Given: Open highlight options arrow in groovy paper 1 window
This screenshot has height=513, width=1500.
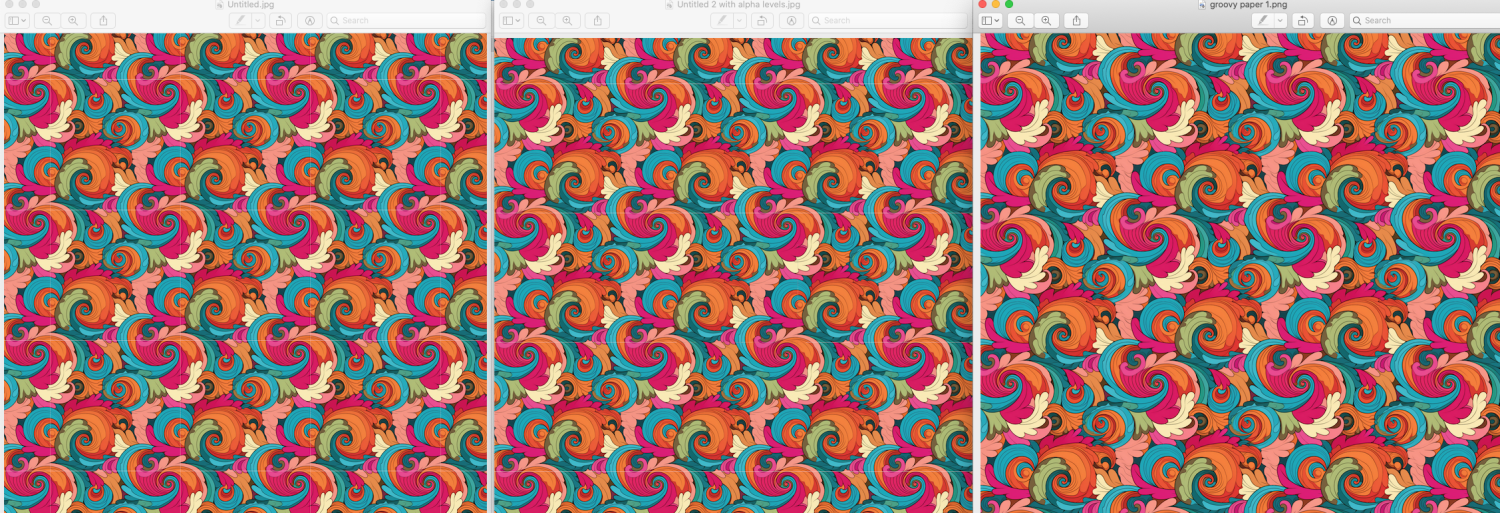Looking at the screenshot, I should pos(1281,20).
